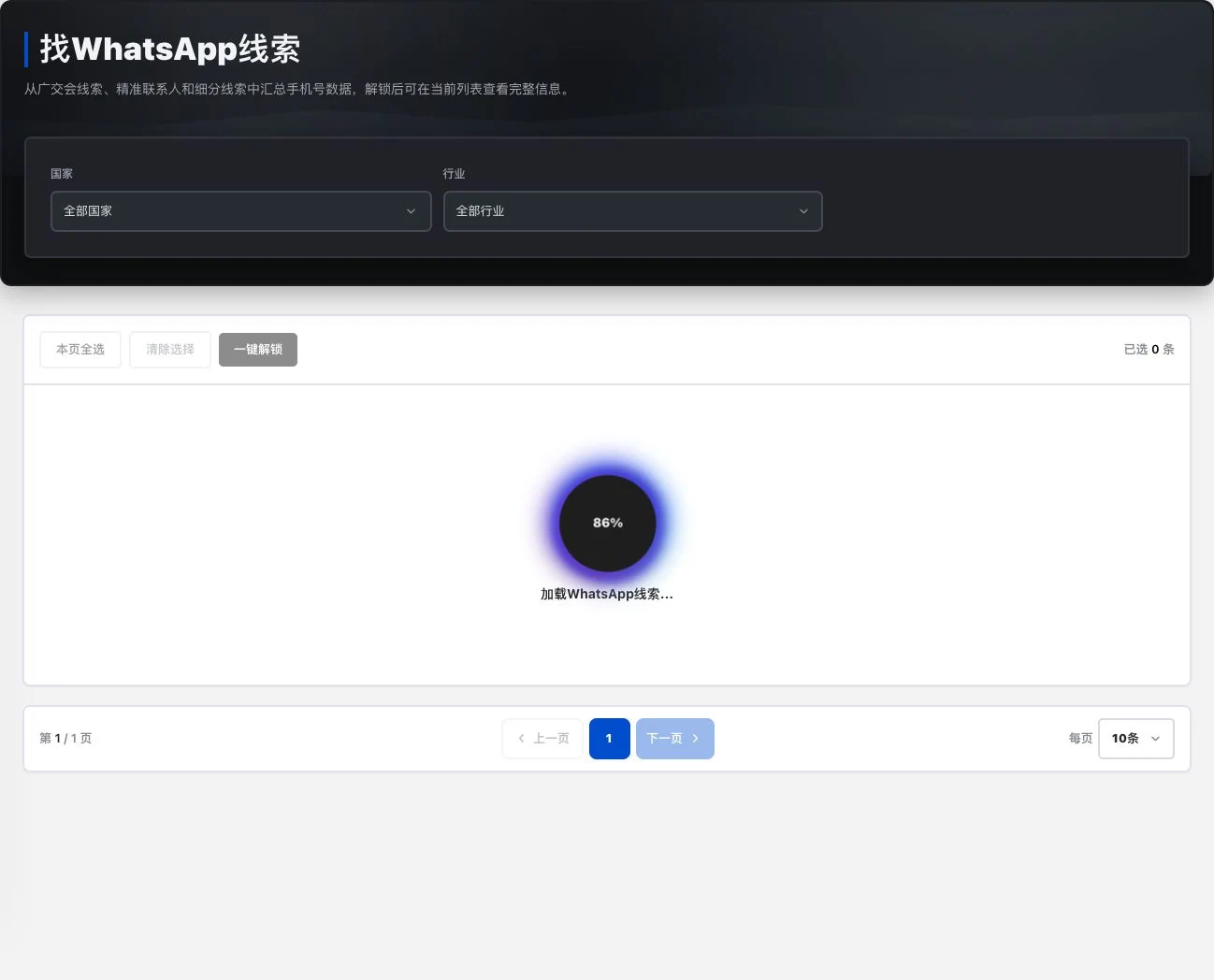Click the chevron arrow in the industry dropdown
1214x980 pixels.
pos(802,211)
